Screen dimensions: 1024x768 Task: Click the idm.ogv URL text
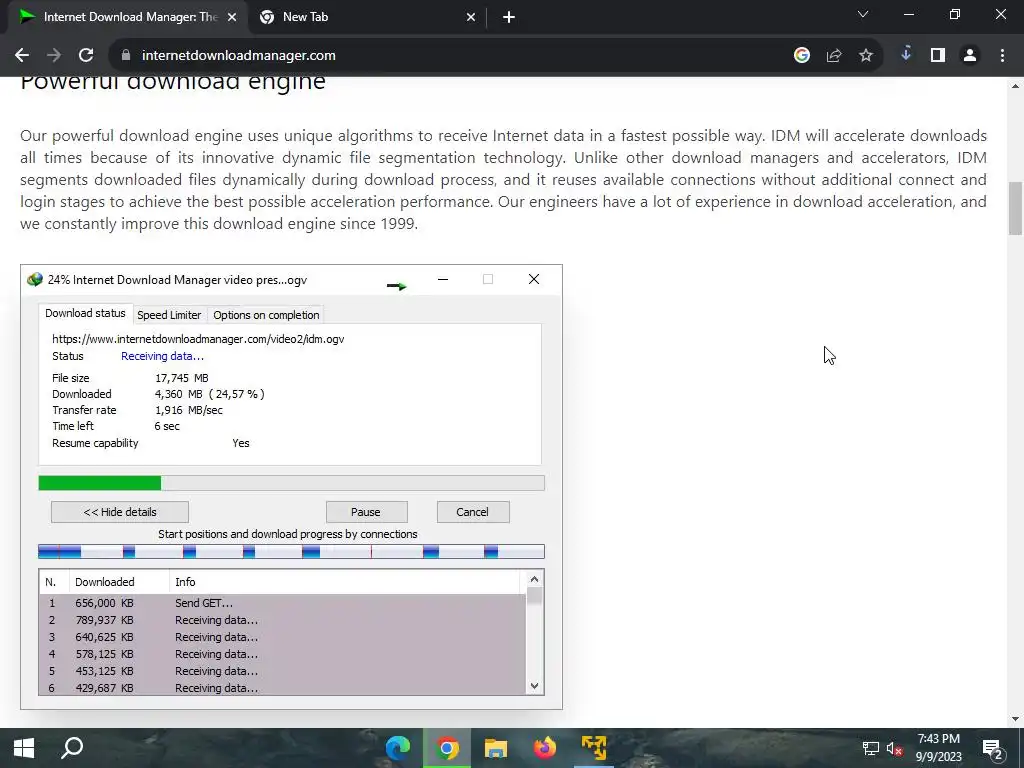click(198, 339)
